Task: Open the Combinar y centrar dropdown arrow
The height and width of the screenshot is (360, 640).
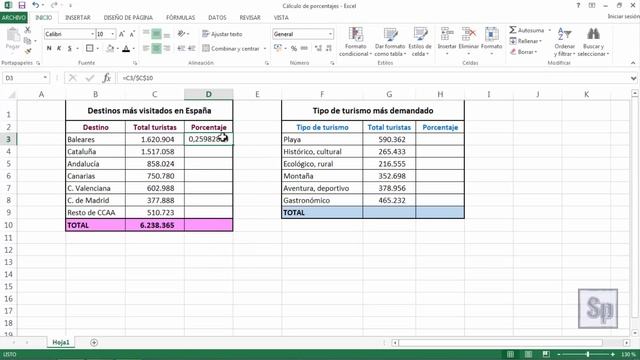Action: (265, 49)
